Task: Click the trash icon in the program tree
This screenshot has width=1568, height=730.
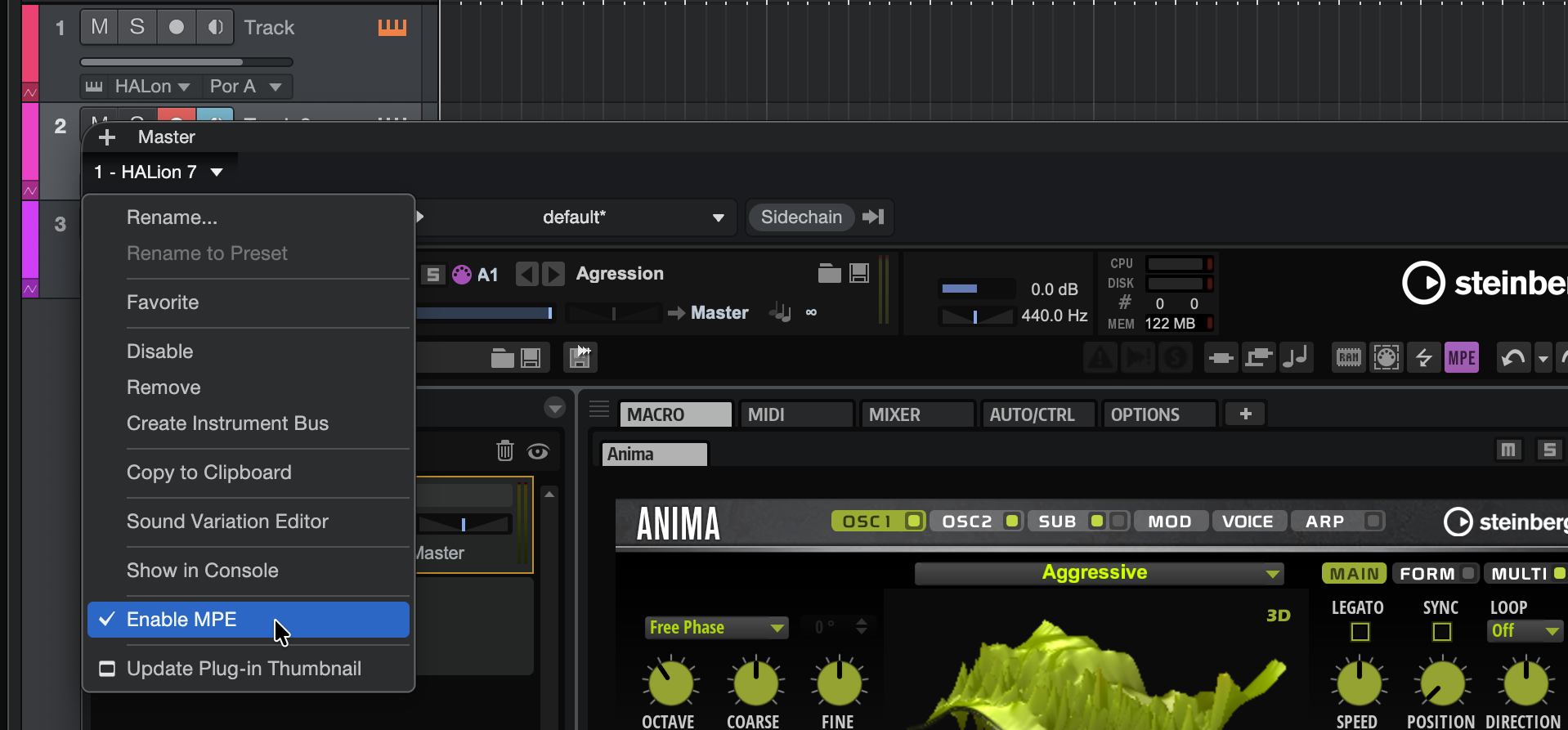Action: pos(505,450)
